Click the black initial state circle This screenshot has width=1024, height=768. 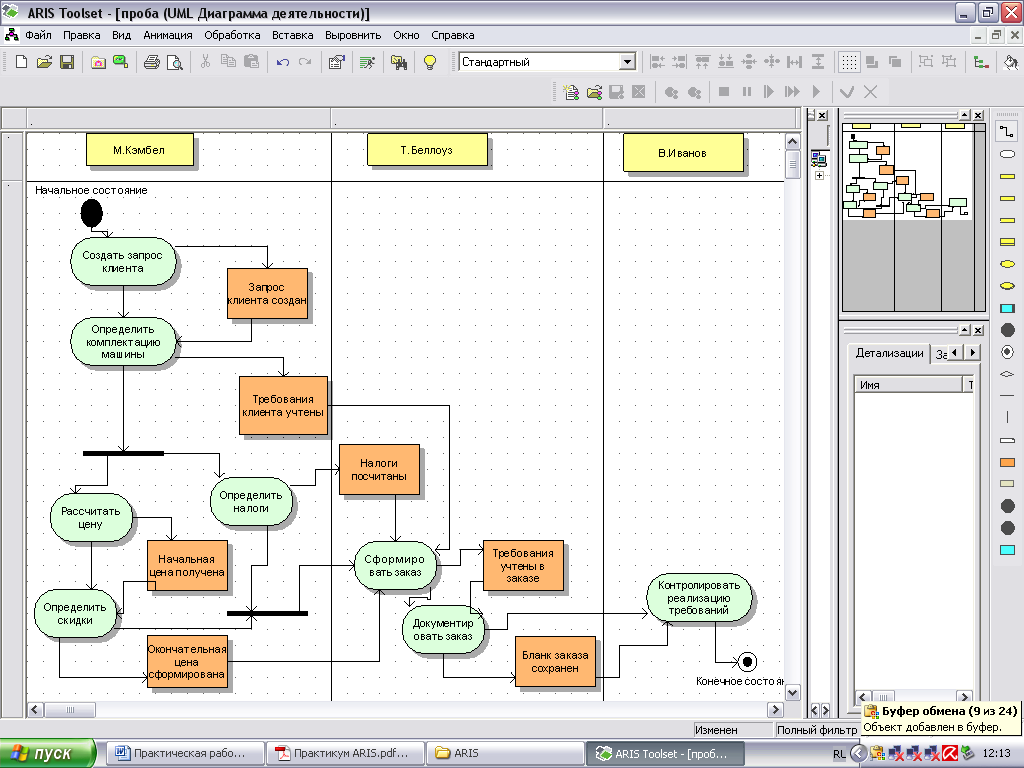pos(91,213)
